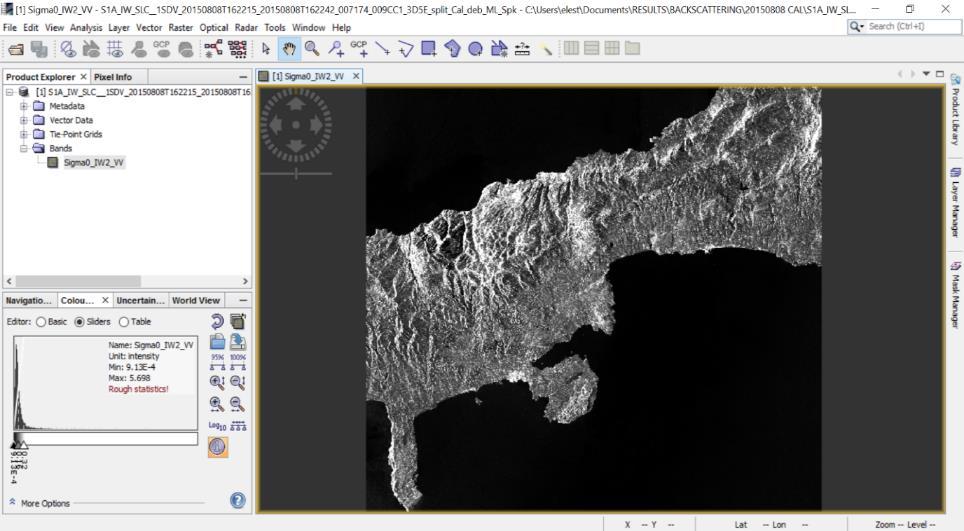The image size is (964, 531).
Task: Choose the draw ellipse tool
Action: pyautogui.click(x=475, y=49)
